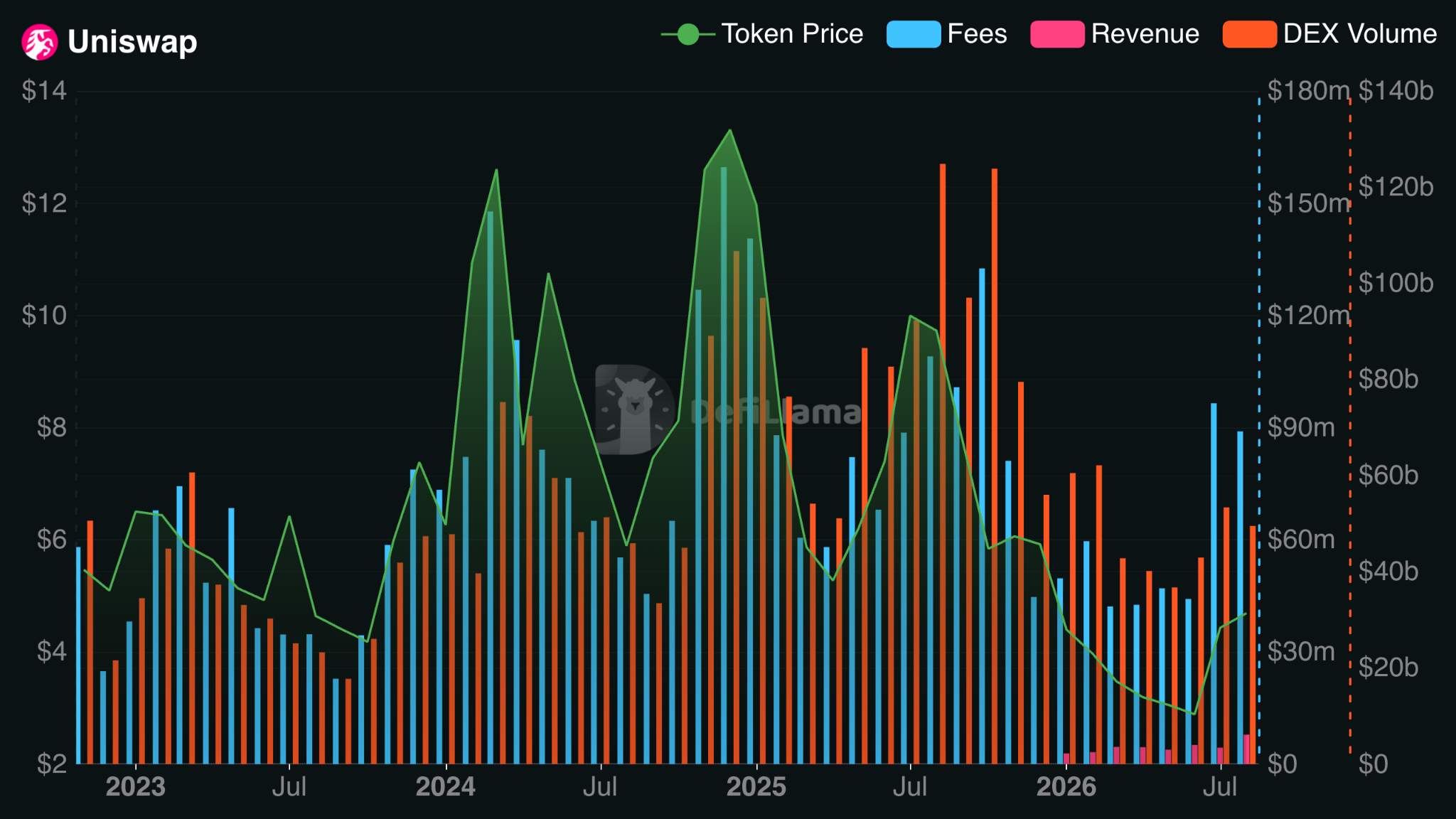
Task: Click the $180m fees axis label
Action: pyautogui.click(x=1308, y=91)
